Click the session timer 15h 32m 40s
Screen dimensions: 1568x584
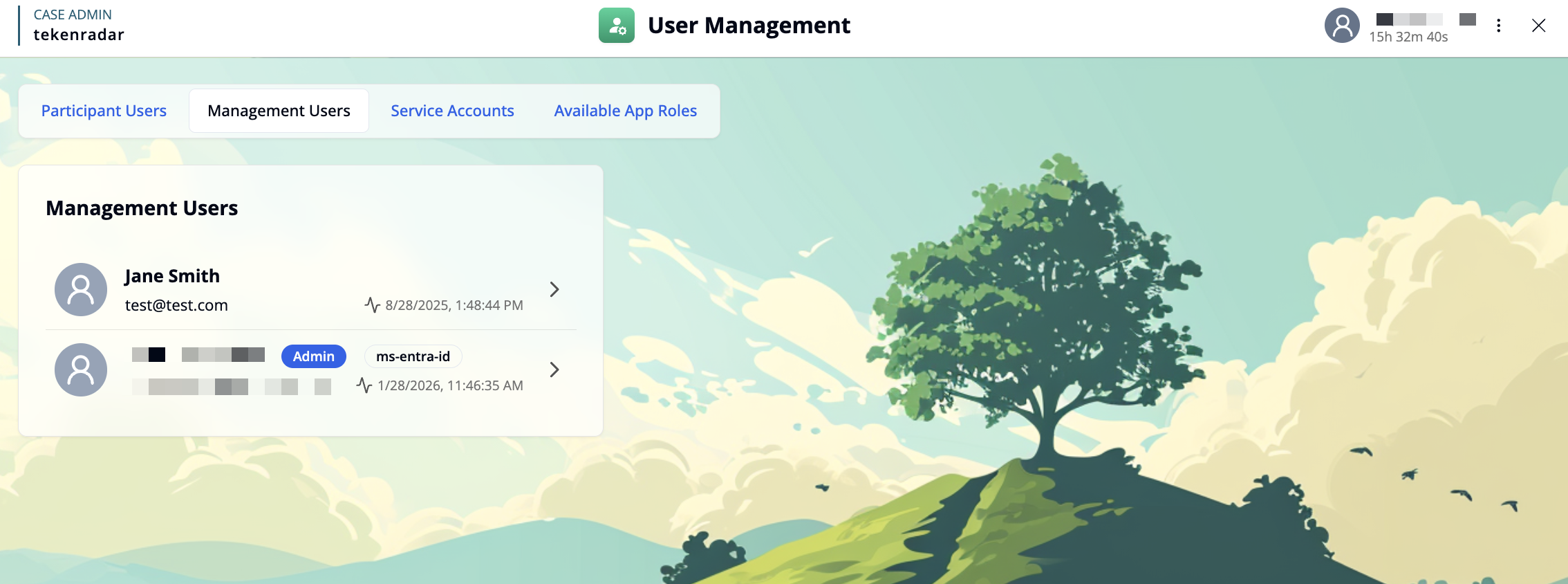(x=1408, y=37)
